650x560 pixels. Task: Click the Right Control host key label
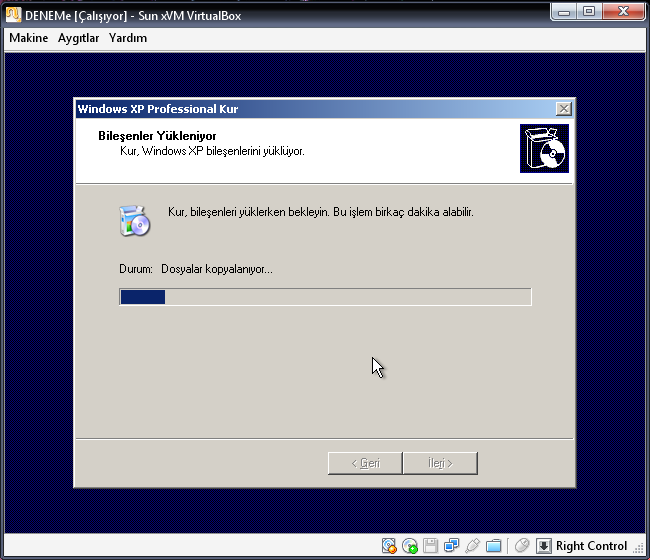click(x=592, y=546)
